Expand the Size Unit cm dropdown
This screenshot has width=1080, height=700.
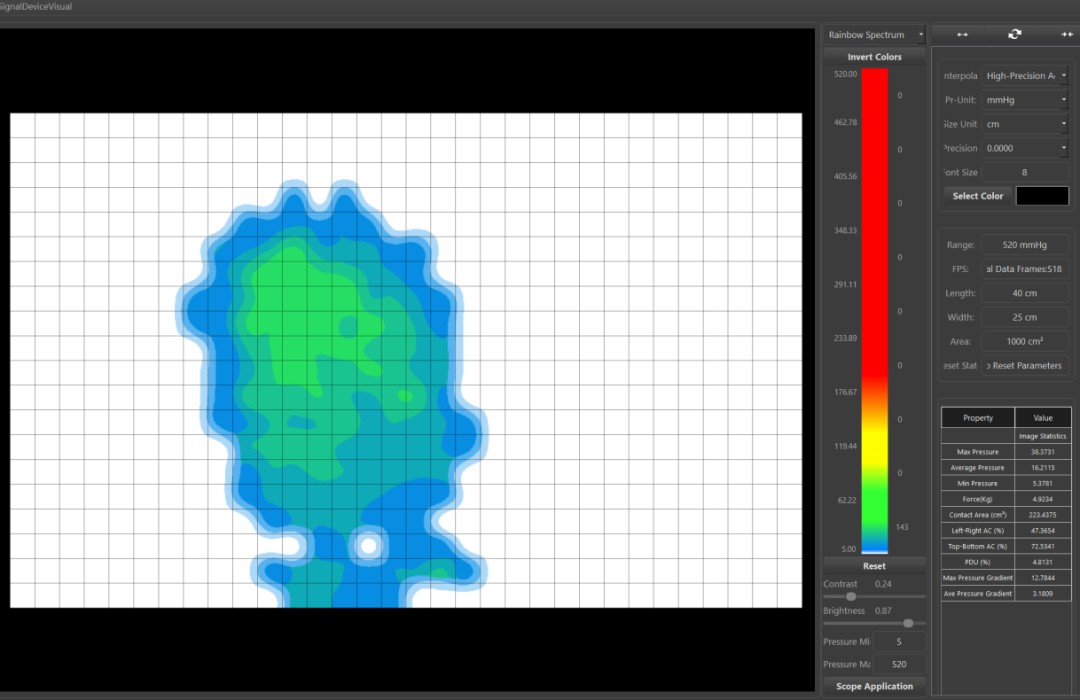point(1025,124)
